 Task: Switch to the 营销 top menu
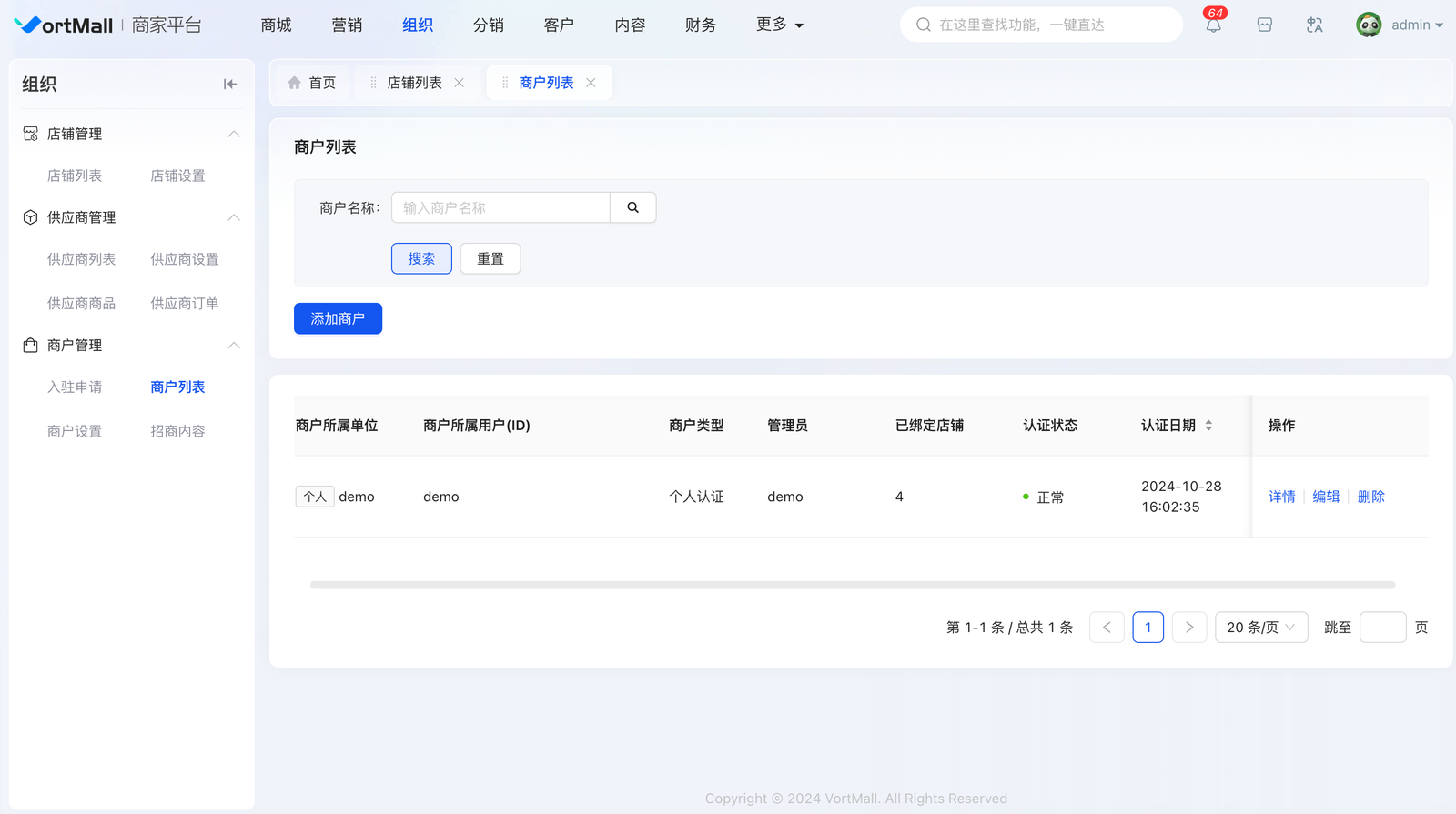coord(347,25)
